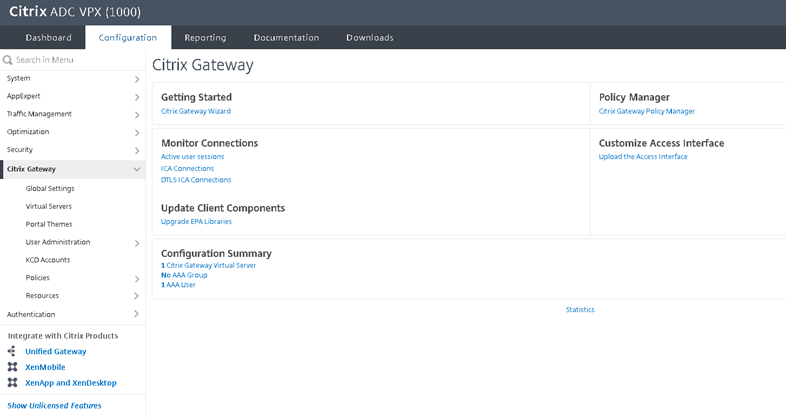Click the search magnifier icon in menu
Viewport: 786px width, 417px height.
[8, 60]
